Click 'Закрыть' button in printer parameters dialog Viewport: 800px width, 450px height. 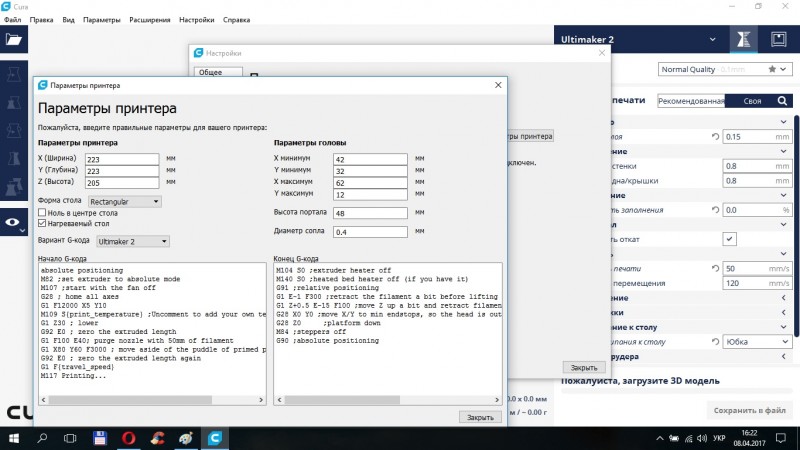point(478,417)
